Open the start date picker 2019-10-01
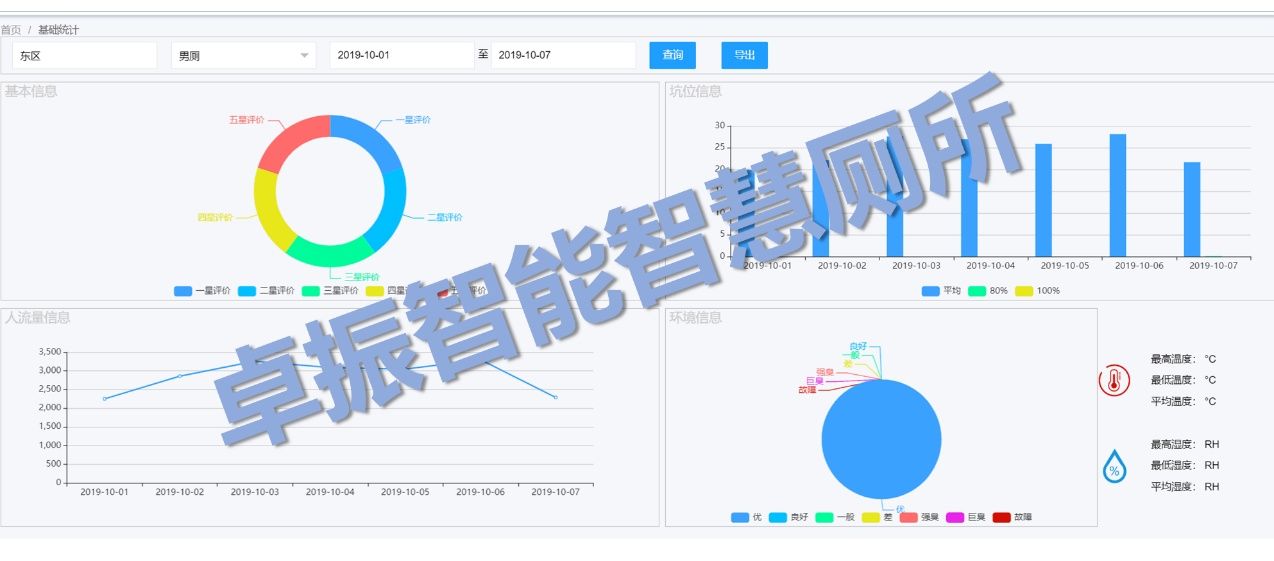 [x=401, y=55]
